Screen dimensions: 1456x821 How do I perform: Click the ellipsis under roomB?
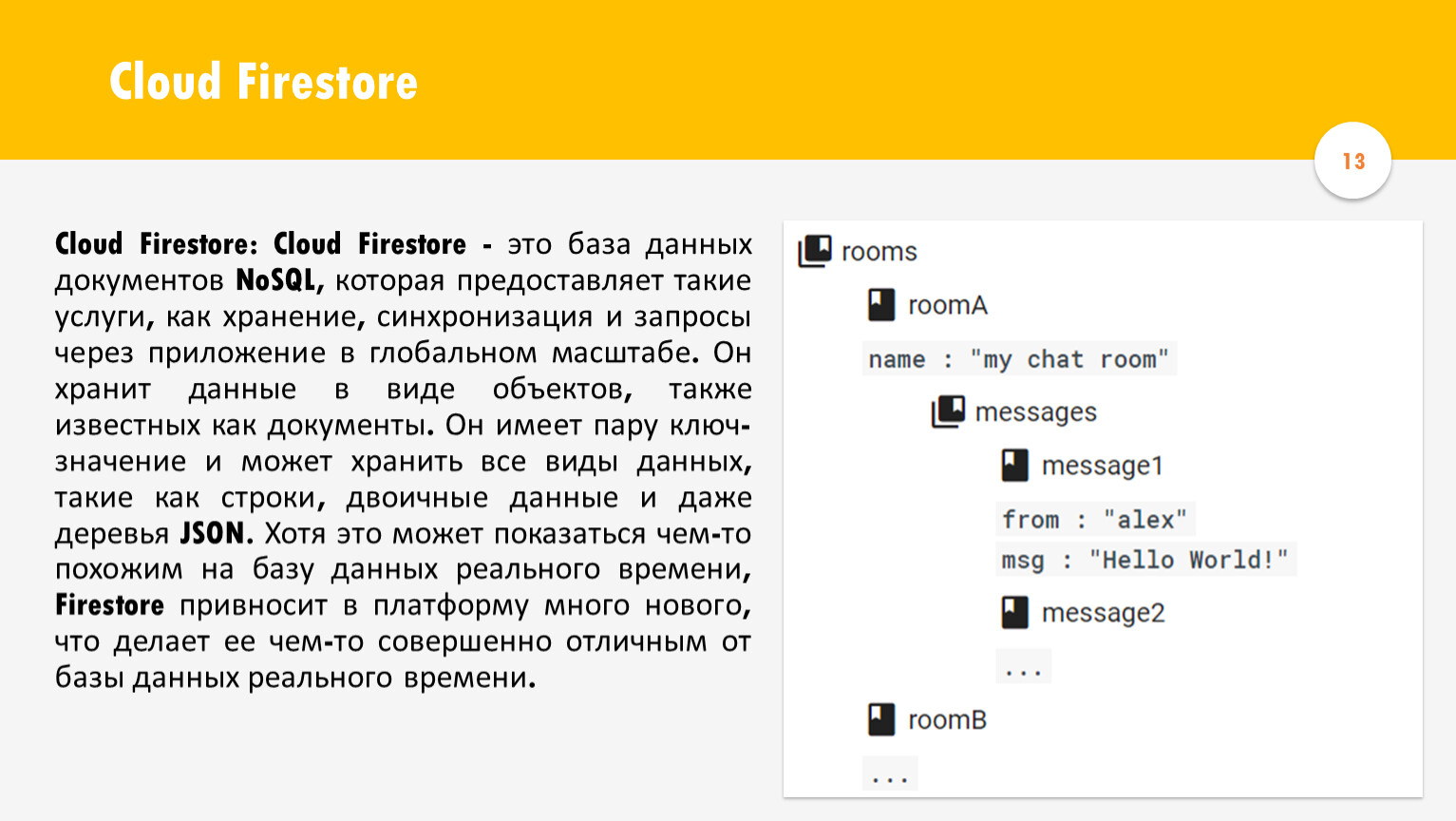(890, 773)
